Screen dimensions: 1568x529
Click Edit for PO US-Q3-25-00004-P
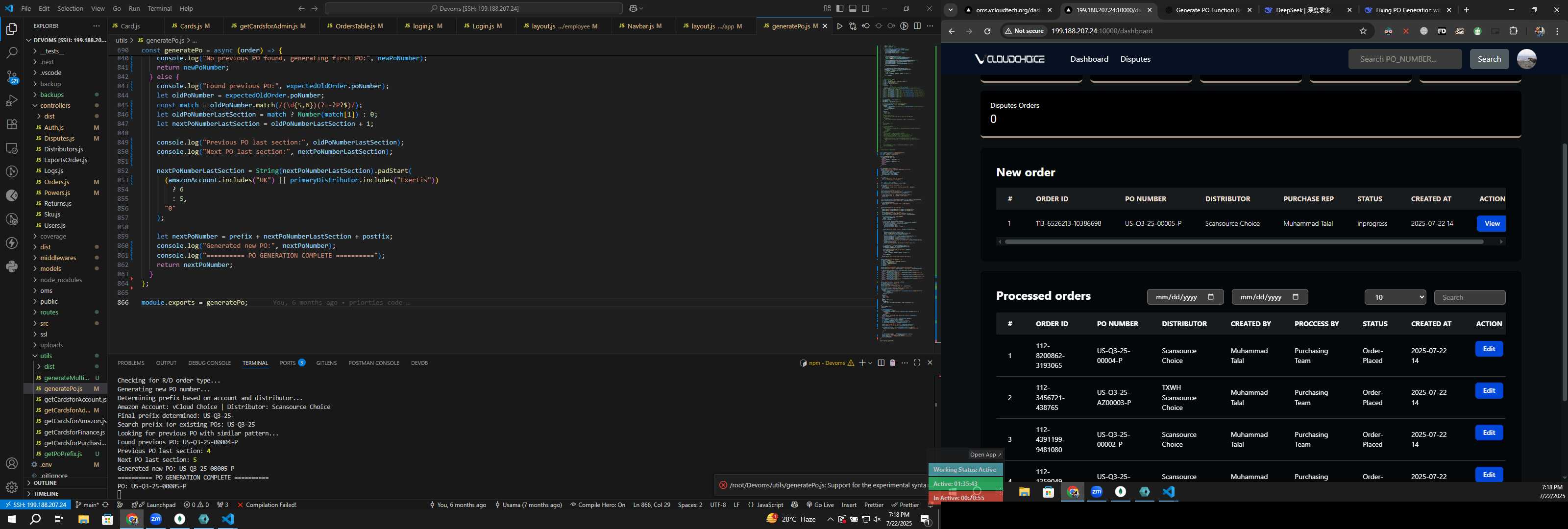[x=1489, y=349]
